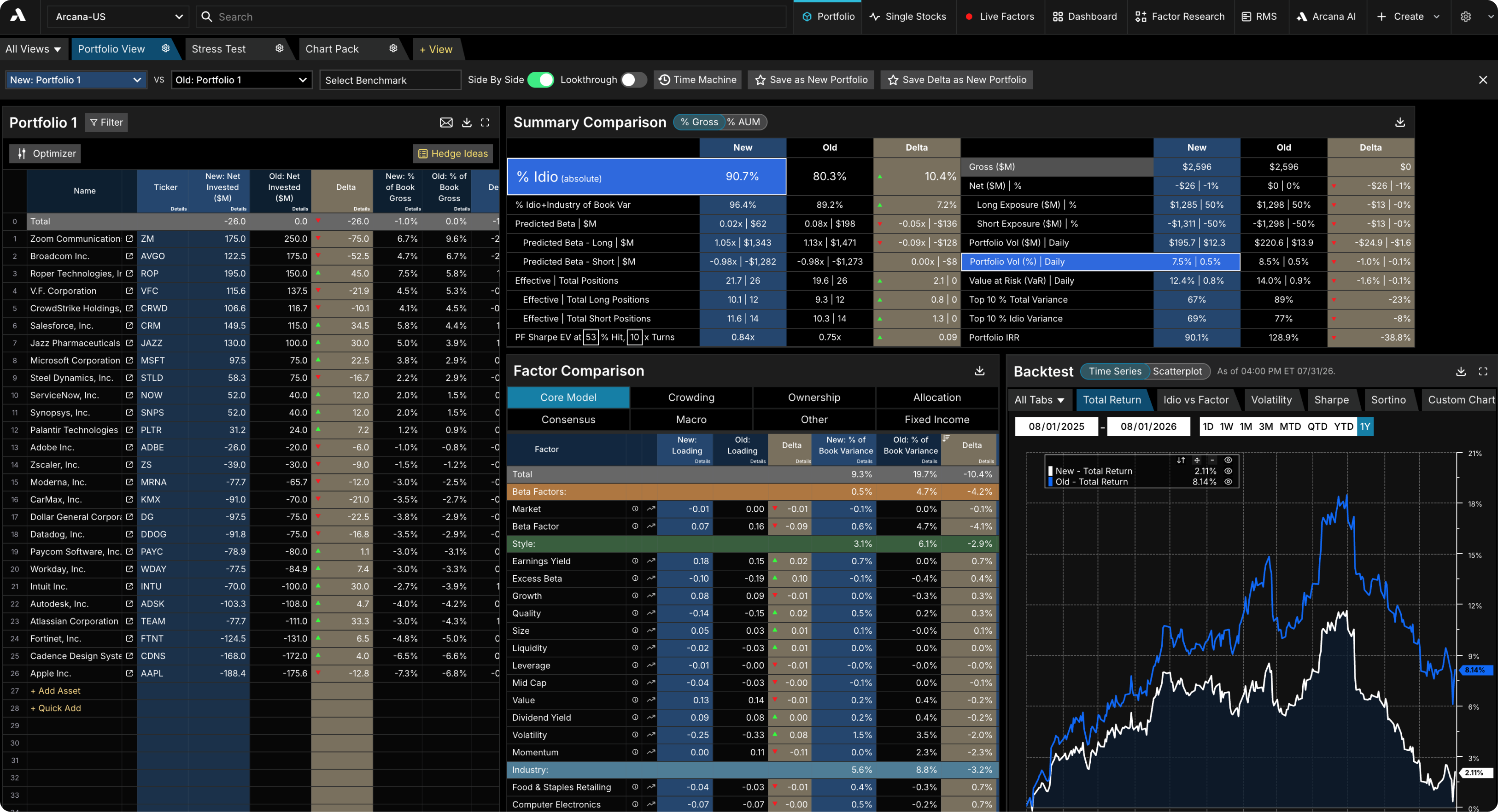The width and height of the screenshot is (1498, 812).
Task: Open the New: Portfolio 1 selector
Action: [76, 80]
